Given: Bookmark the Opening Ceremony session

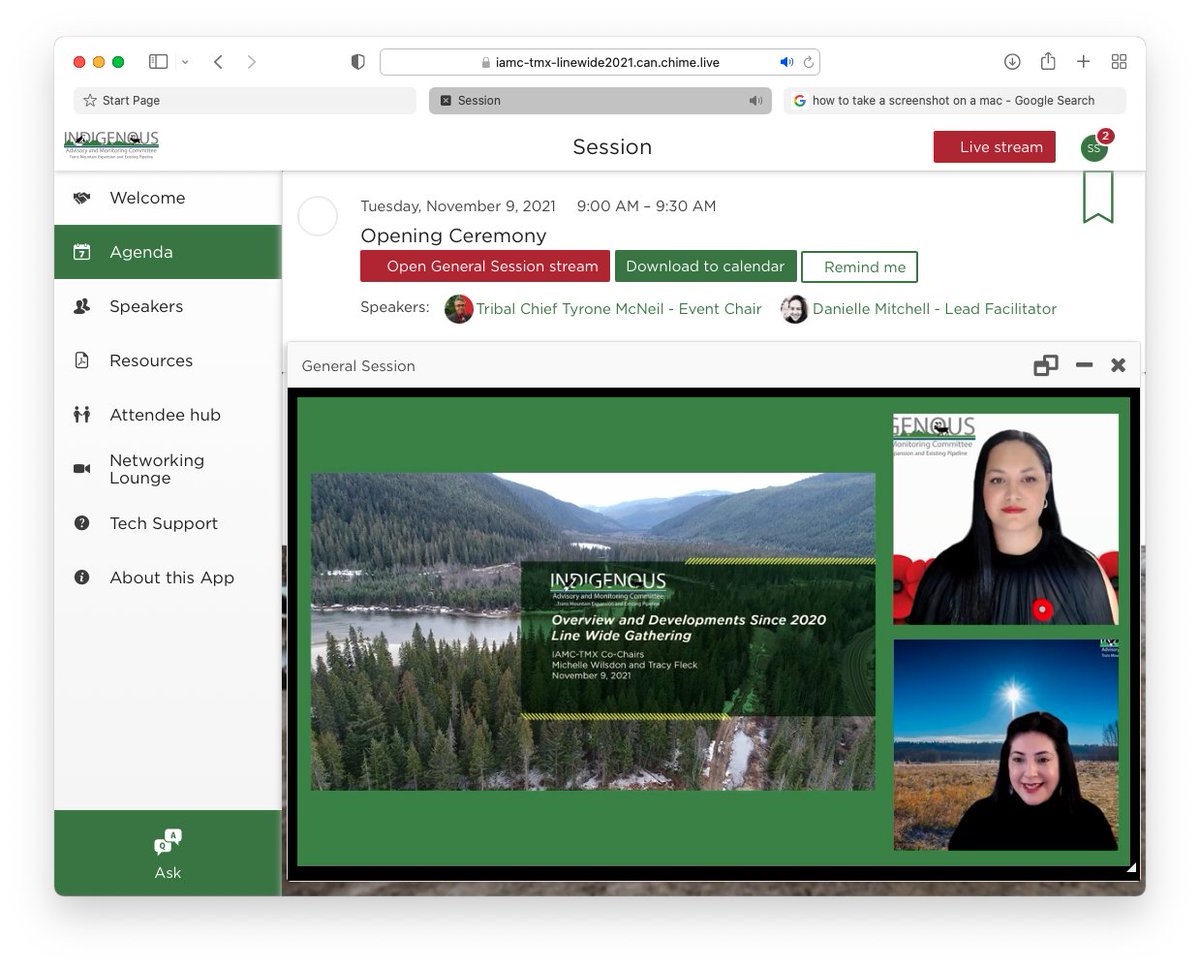Looking at the screenshot, I should coord(1097,197).
